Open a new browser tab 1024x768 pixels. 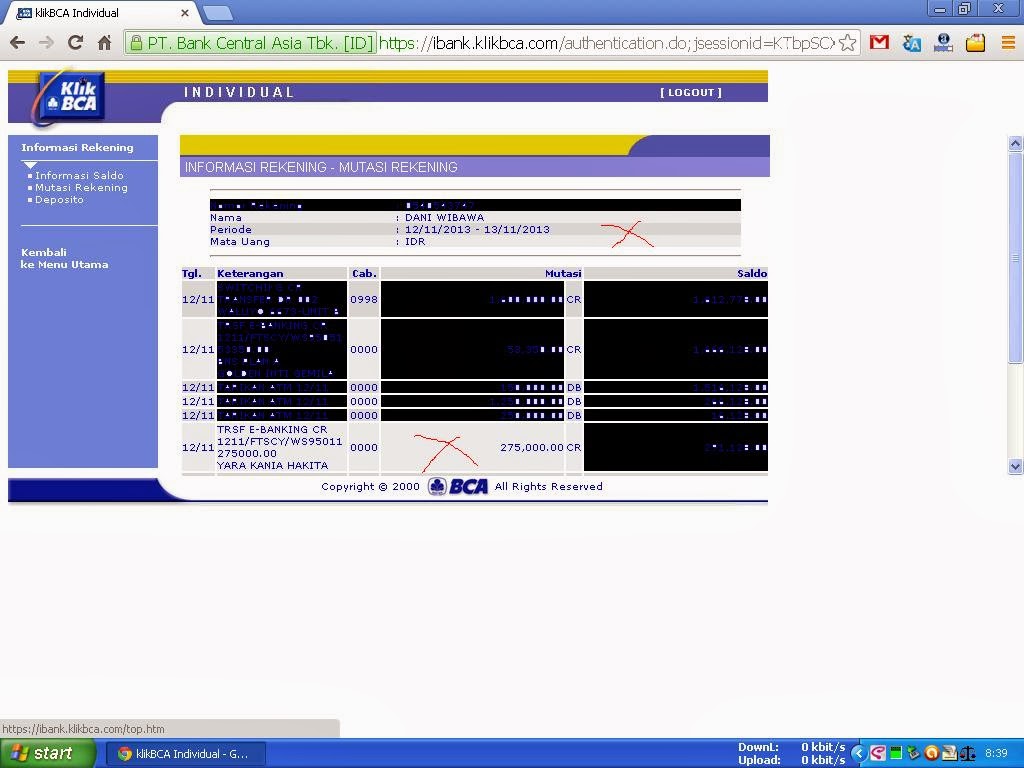[217, 12]
